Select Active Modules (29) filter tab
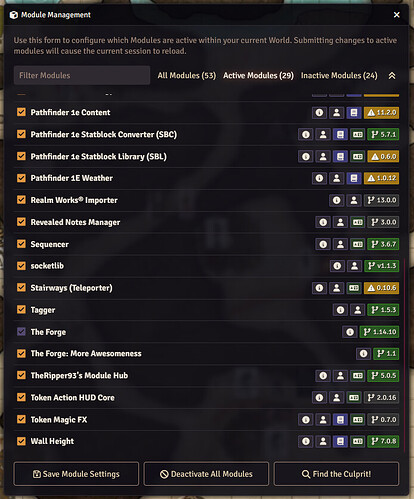This screenshot has height=499, width=414. (258, 76)
